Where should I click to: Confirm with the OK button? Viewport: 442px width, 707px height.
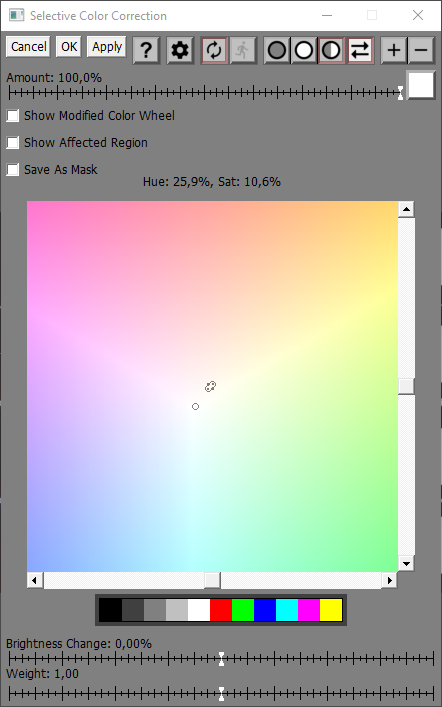[x=69, y=47]
